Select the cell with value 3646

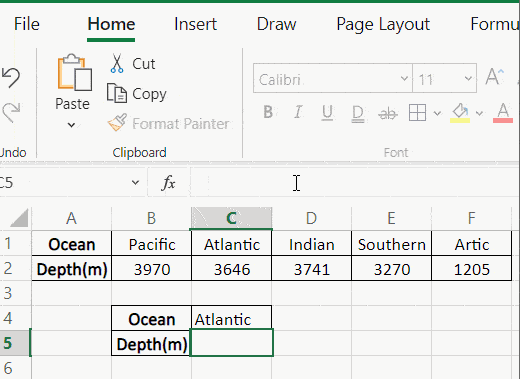click(x=232, y=268)
